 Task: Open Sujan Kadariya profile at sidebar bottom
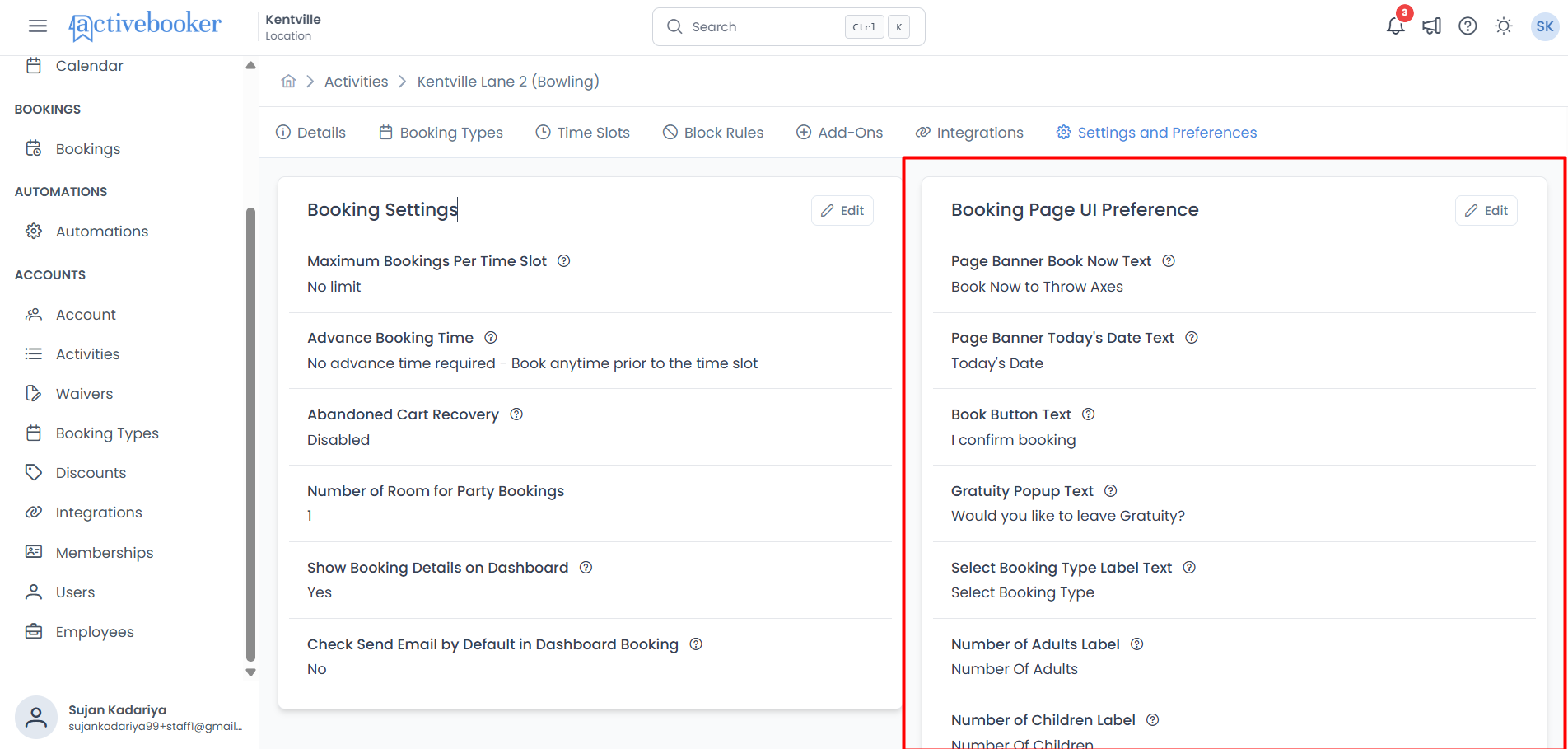coord(129,717)
